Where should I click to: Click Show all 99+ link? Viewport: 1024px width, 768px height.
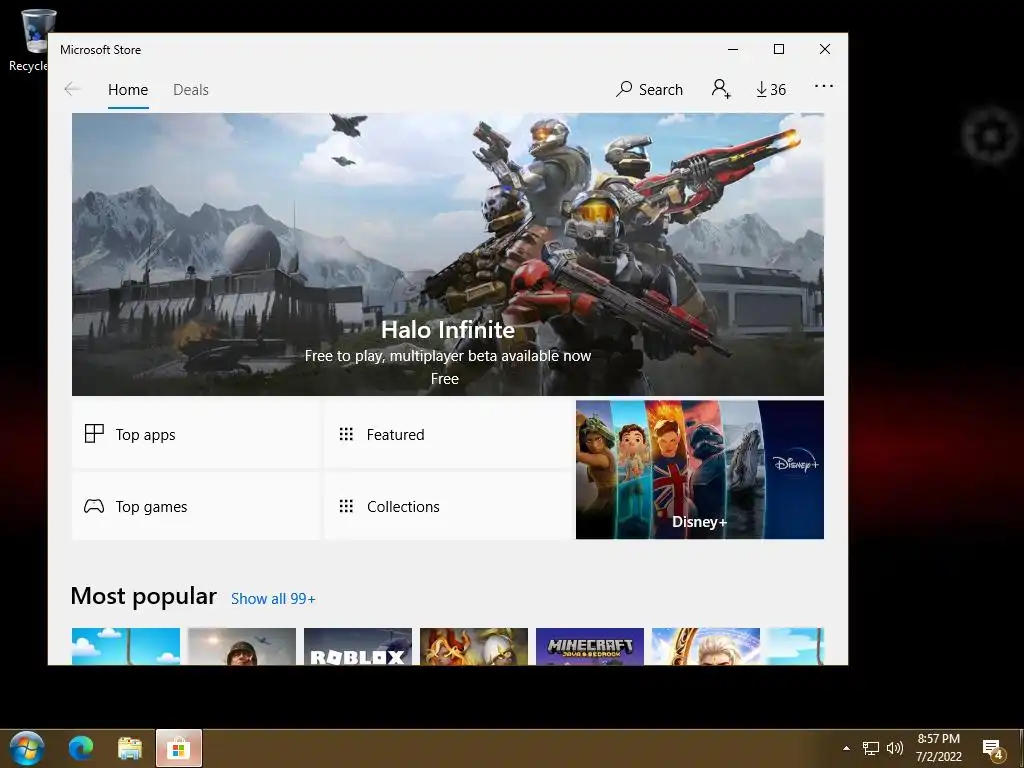coord(273,599)
